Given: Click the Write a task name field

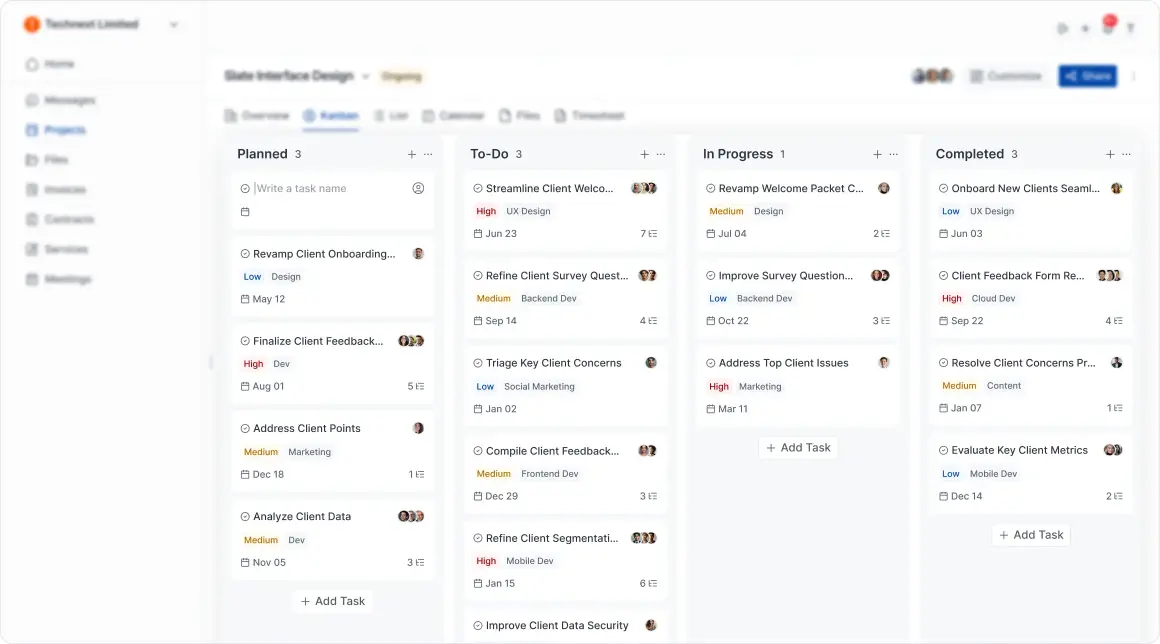Looking at the screenshot, I should (300, 189).
